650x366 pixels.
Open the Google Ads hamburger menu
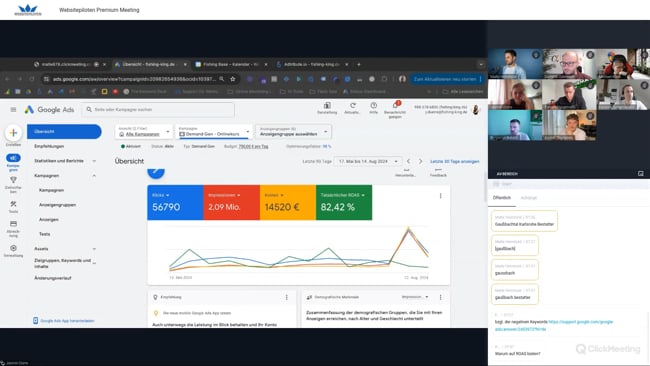(x=13, y=110)
